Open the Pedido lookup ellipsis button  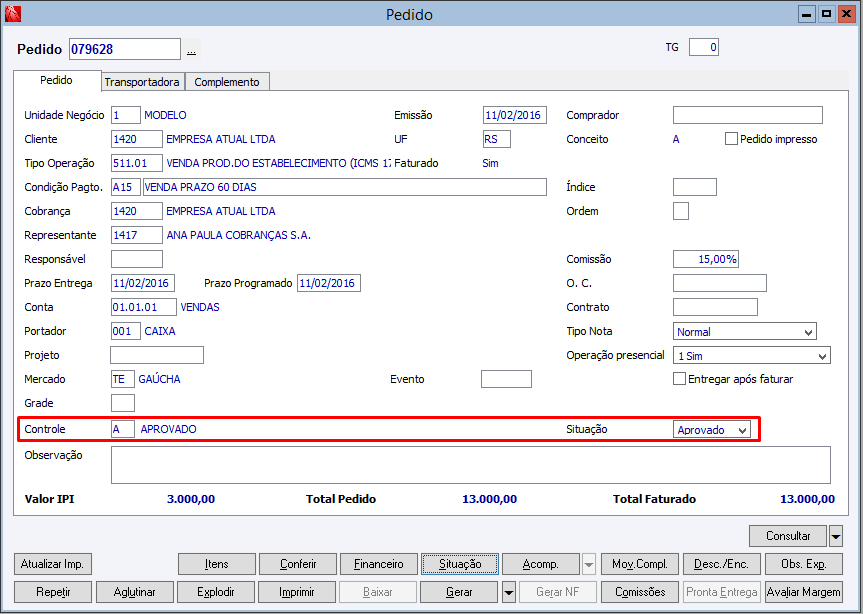(191, 50)
